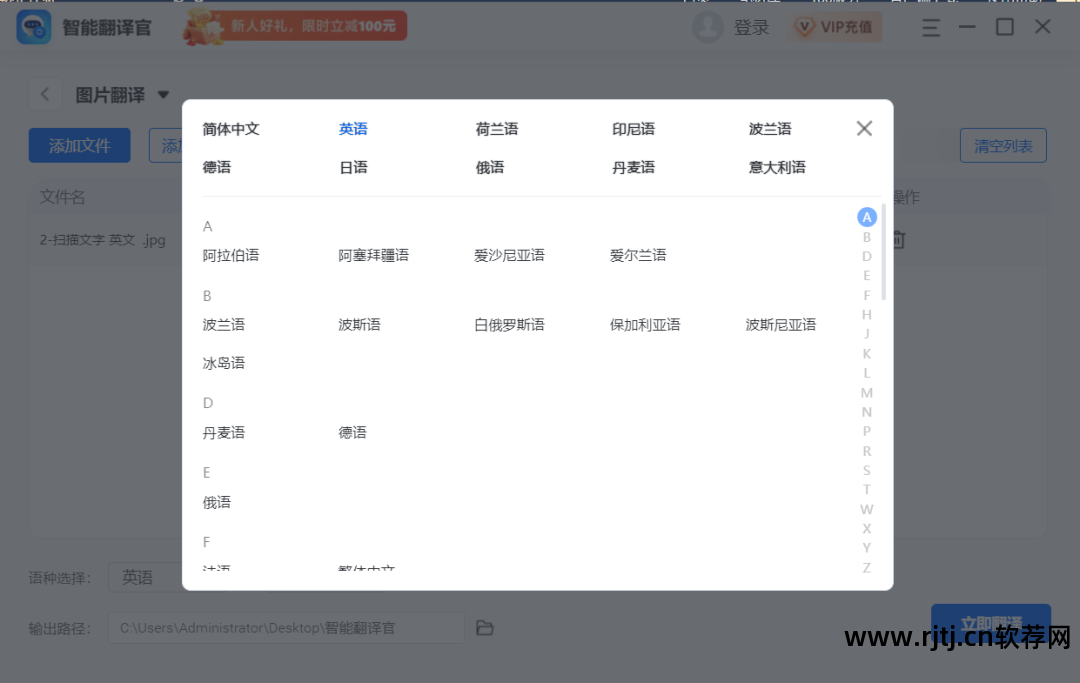This screenshot has width=1080, height=683.
Task: Jump to letter H in alphabet index
Action: click(x=866, y=315)
